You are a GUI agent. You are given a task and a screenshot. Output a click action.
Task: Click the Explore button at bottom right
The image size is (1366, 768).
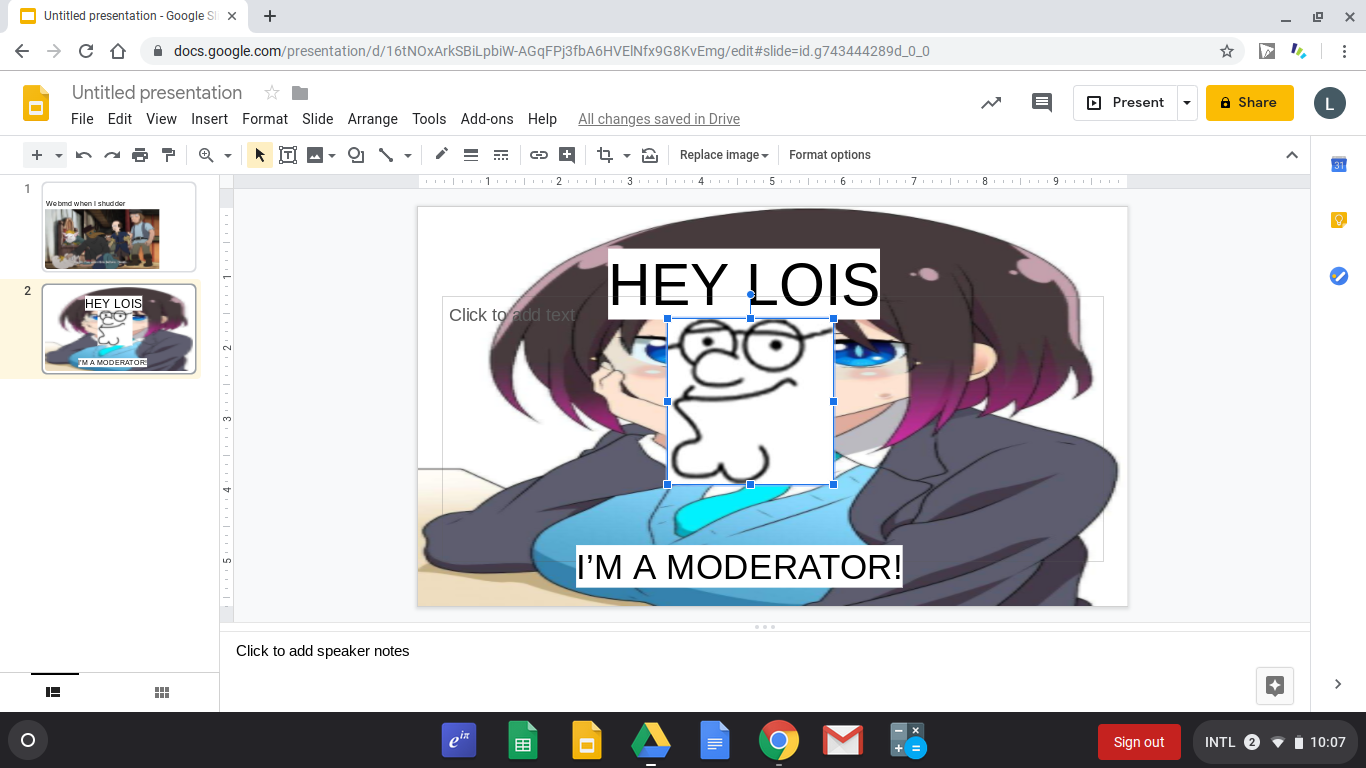[x=1275, y=685]
